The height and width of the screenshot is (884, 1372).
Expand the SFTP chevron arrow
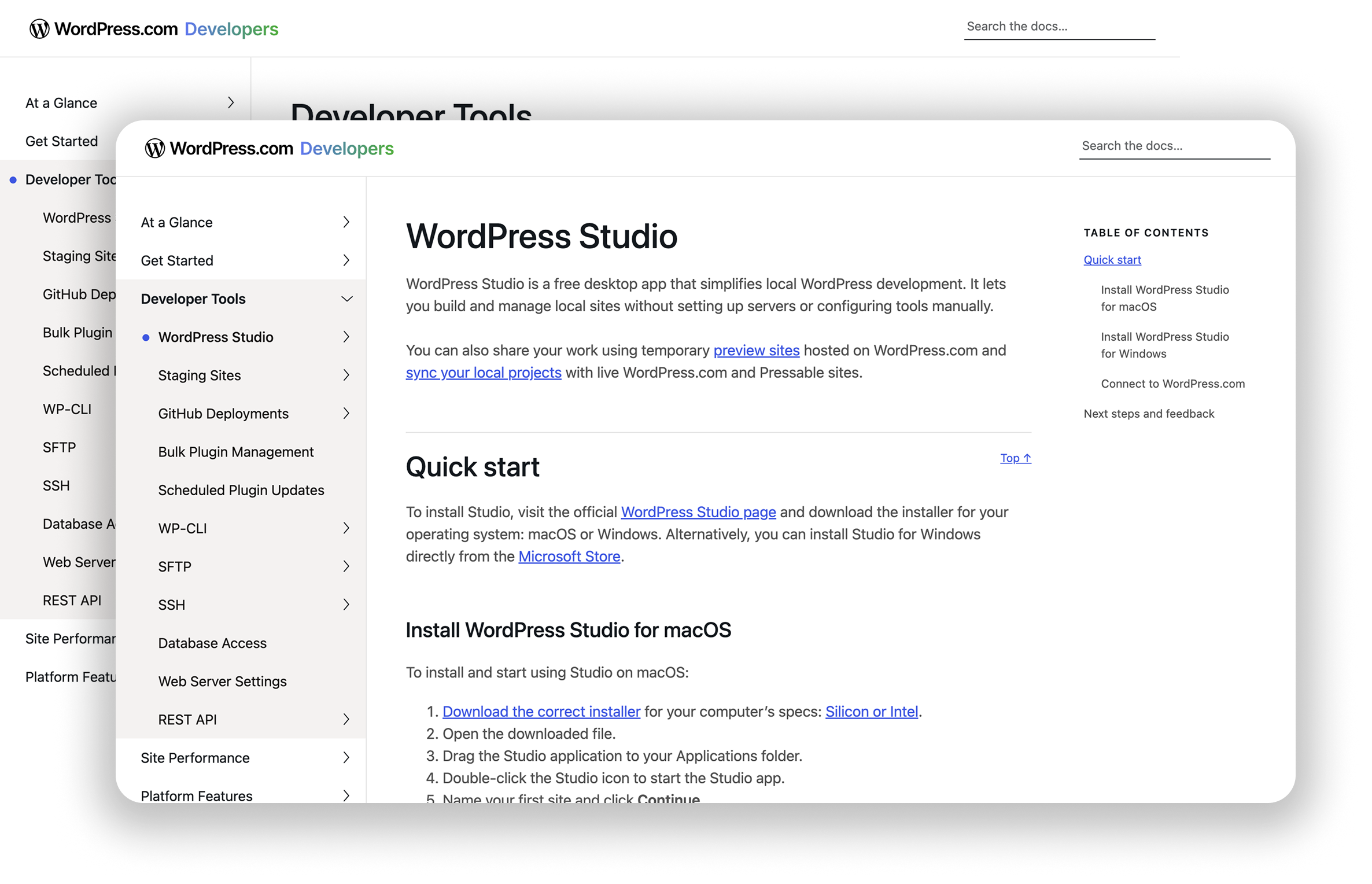[346, 566]
